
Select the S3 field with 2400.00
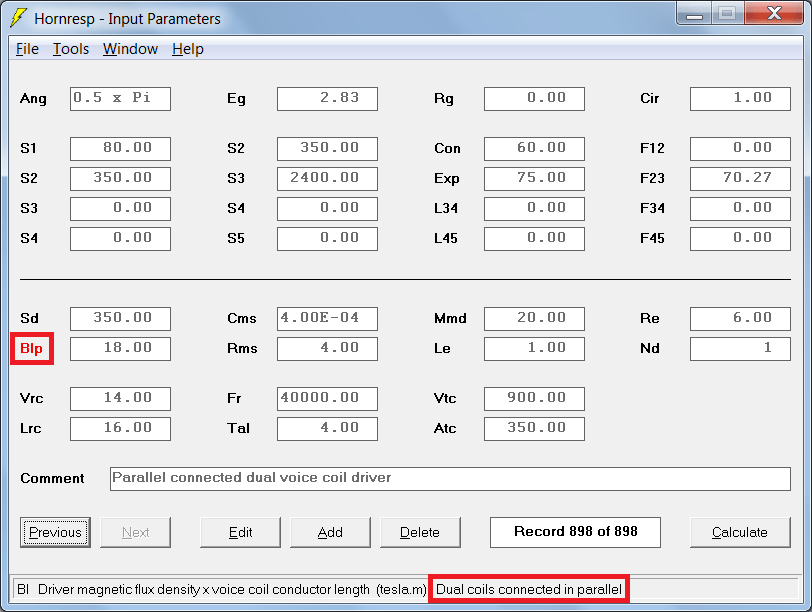327,179
